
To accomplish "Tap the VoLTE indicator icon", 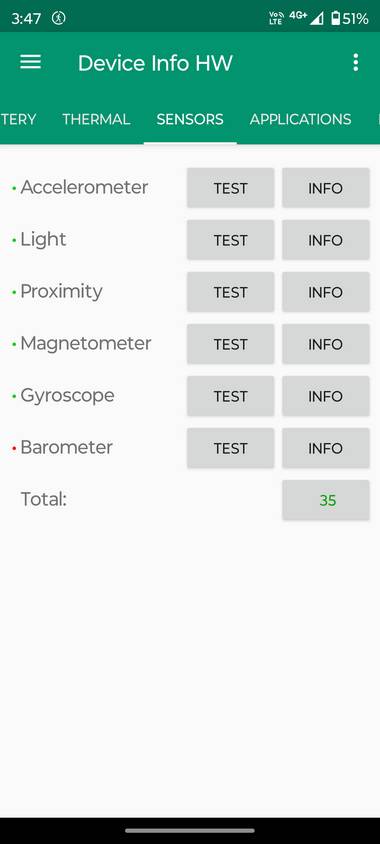I will [x=276, y=18].
